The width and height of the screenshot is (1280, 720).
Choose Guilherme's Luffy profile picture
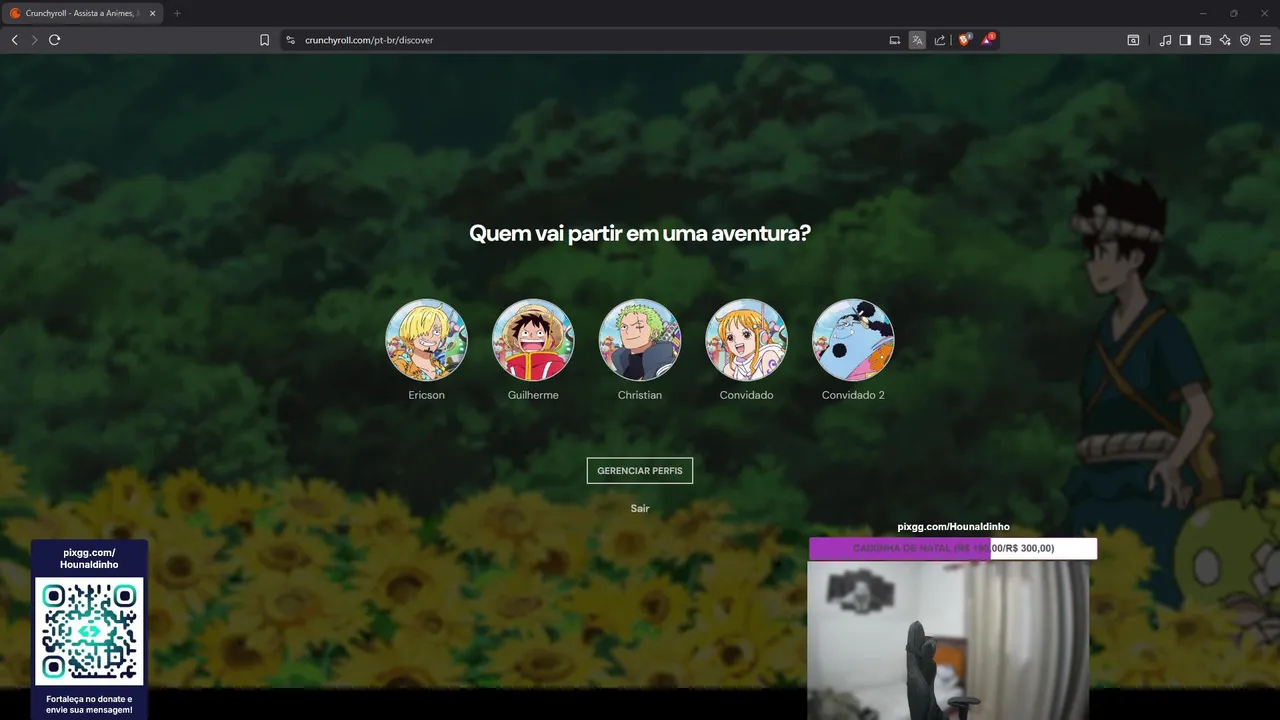pos(533,340)
